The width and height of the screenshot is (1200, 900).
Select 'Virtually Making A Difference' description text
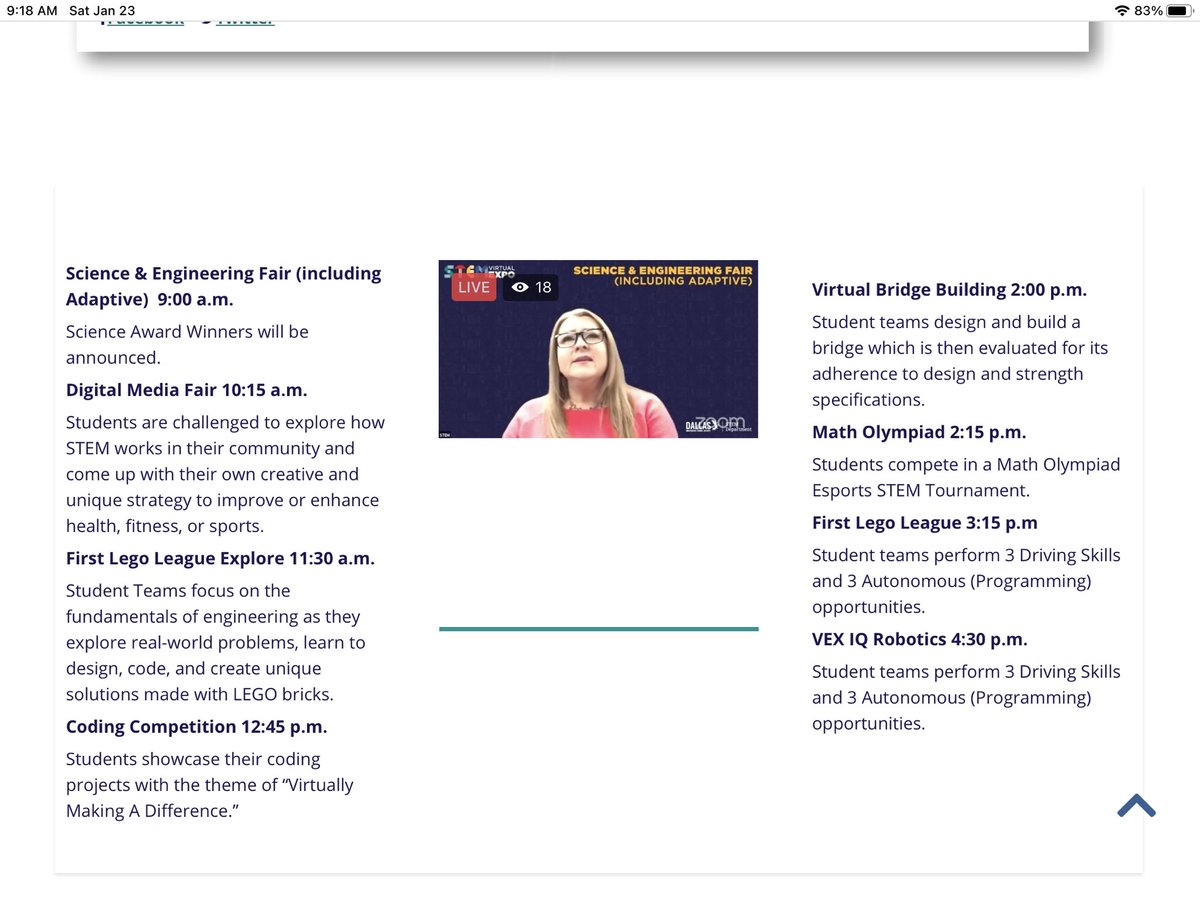coord(210,785)
